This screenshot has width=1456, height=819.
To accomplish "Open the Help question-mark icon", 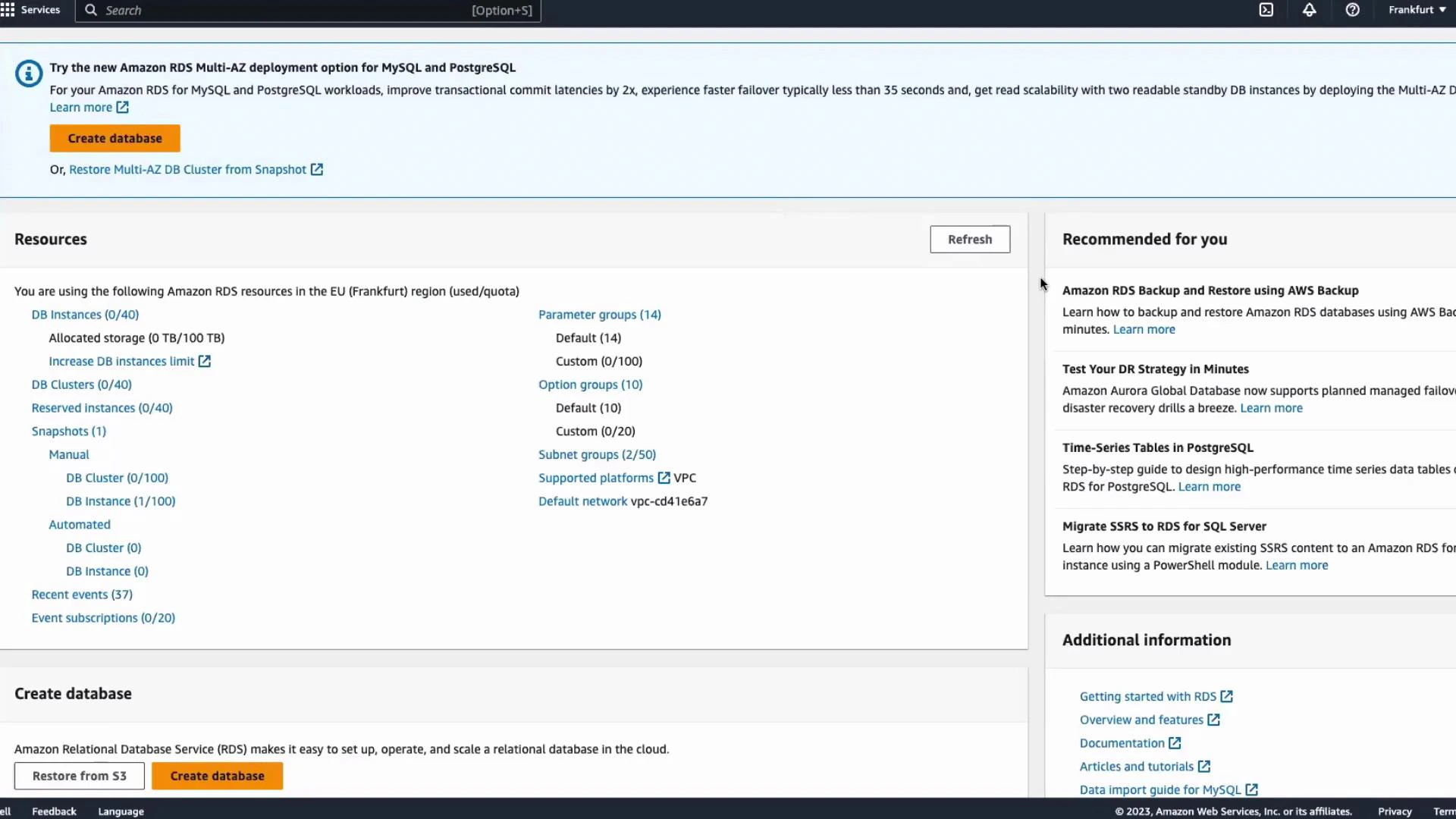I will pyautogui.click(x=1353, y=10).
